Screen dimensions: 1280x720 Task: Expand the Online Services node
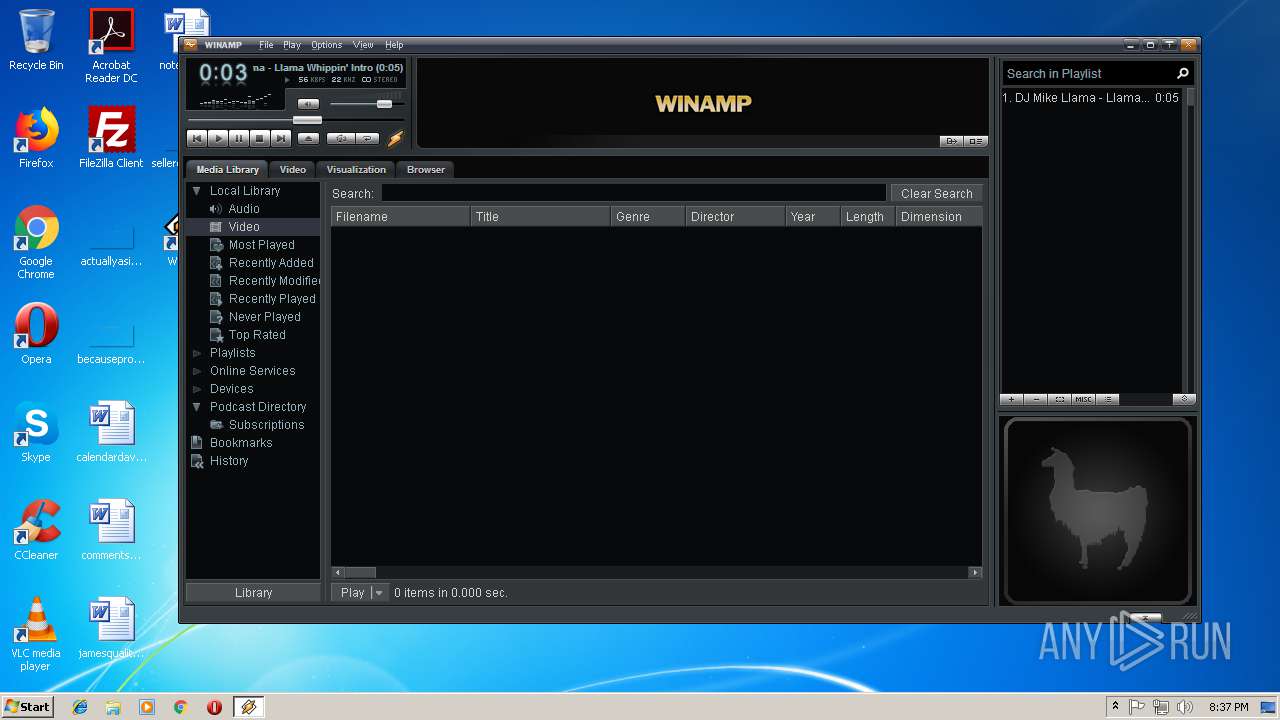tap(197, 371)
